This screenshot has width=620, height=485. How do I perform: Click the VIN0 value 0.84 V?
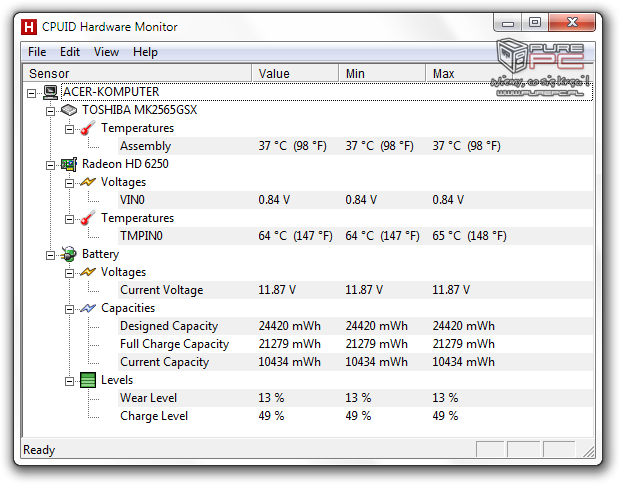274,200
